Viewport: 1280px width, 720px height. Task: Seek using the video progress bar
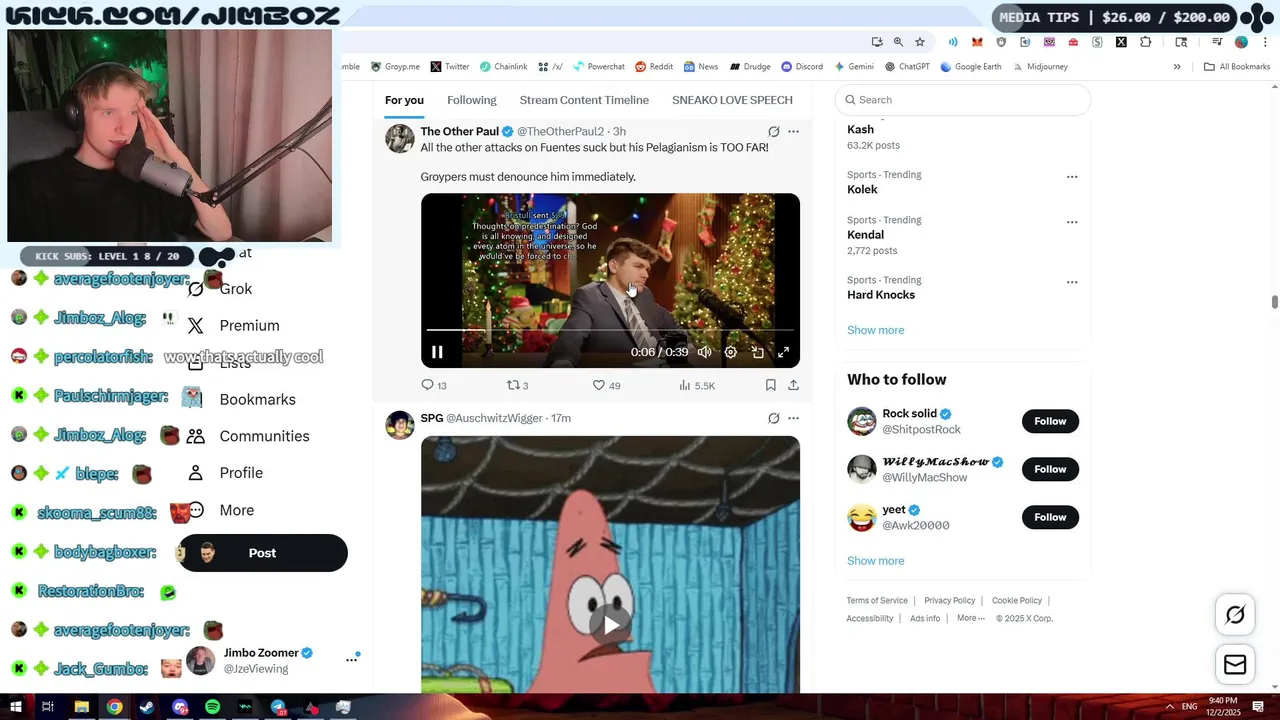tap(610, 329)
